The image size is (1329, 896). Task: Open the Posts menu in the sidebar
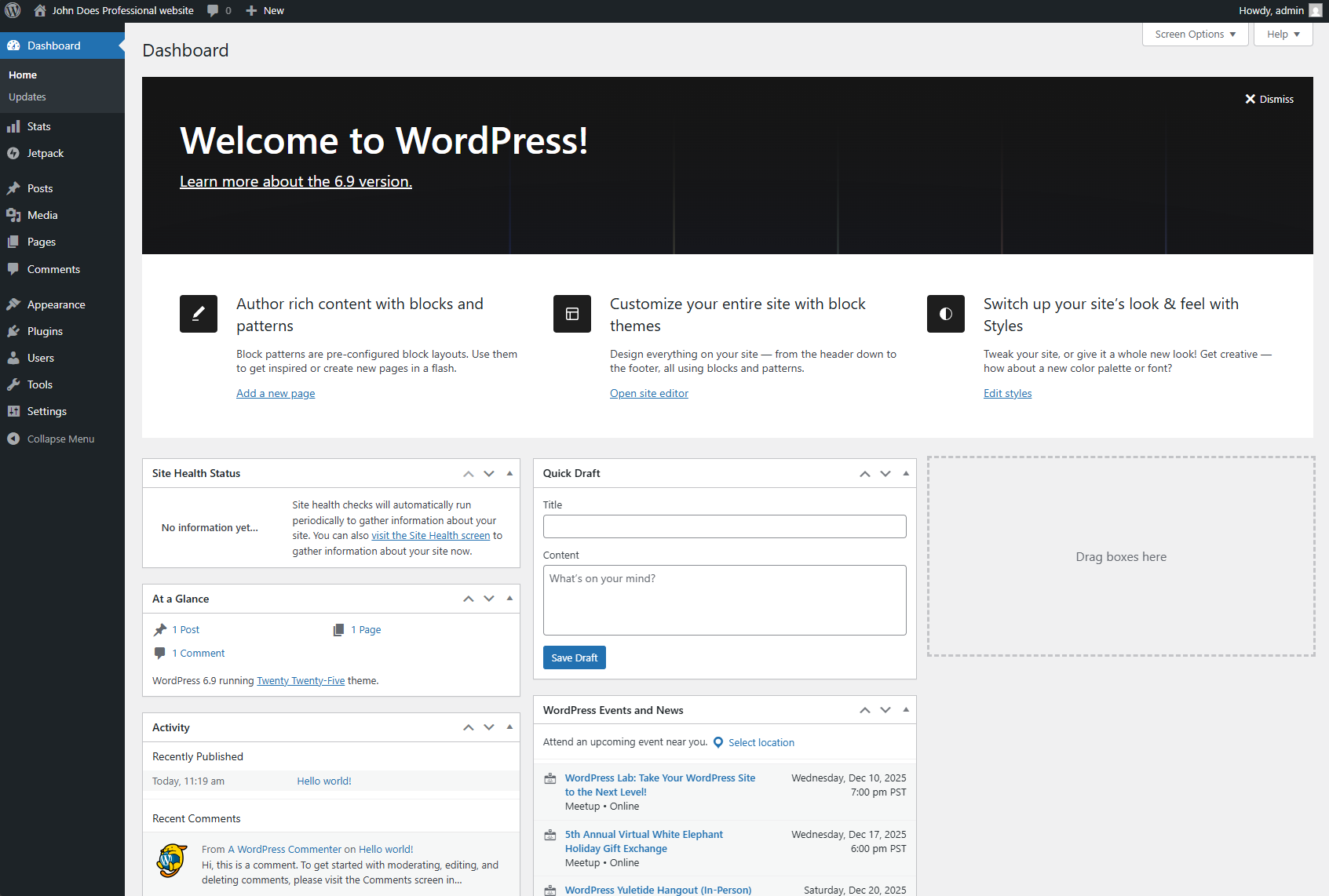[39, 188]
